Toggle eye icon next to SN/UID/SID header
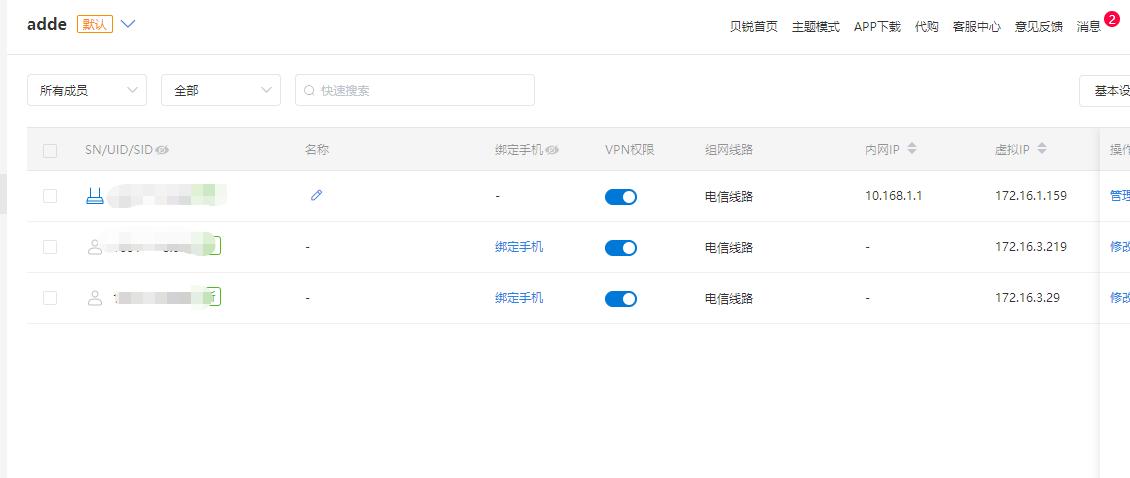 (162, 150)
